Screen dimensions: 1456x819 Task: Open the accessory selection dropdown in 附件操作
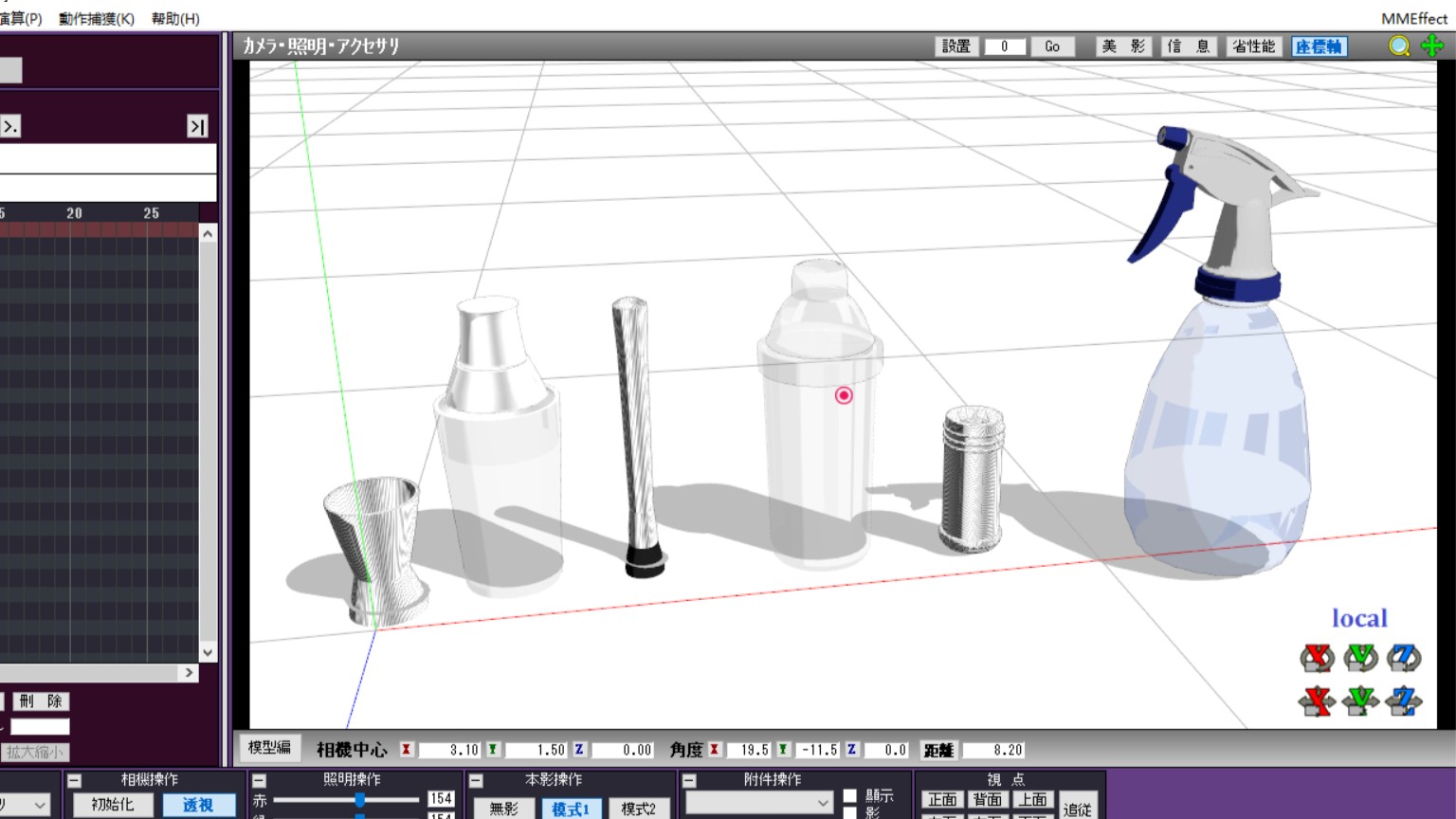[759, 803]
